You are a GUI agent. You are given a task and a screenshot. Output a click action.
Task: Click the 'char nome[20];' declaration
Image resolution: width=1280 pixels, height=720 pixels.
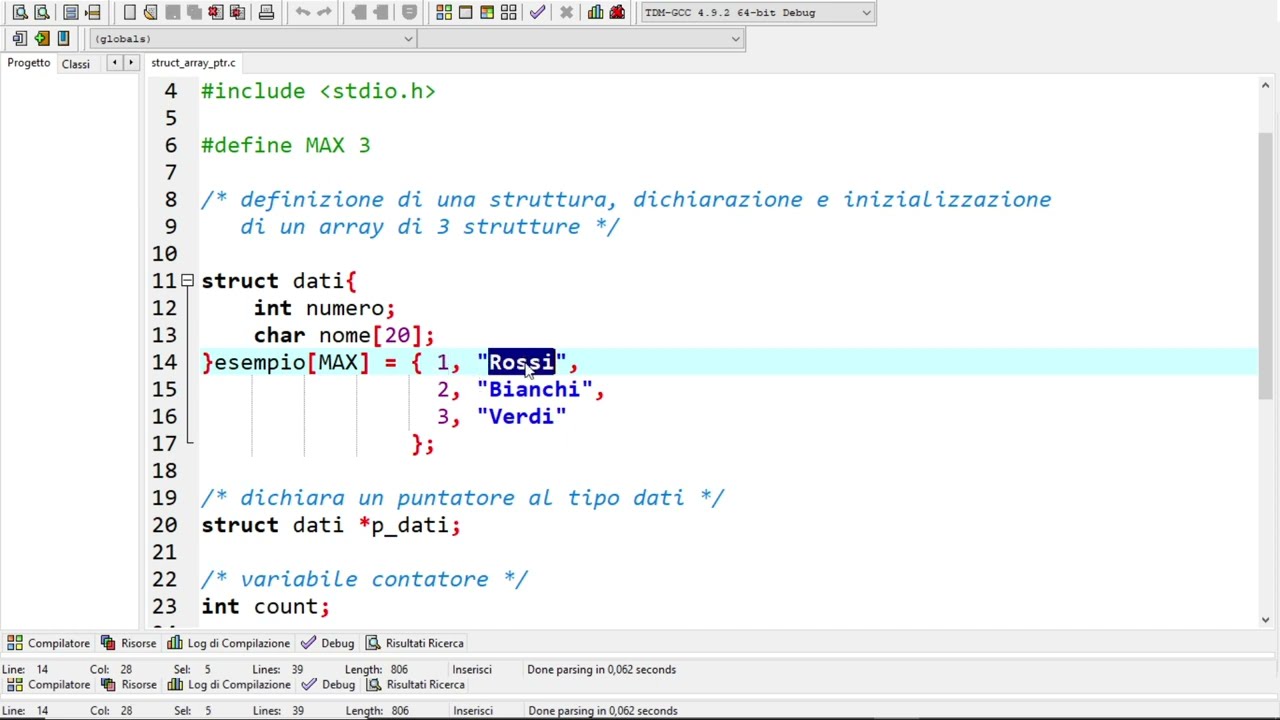coord(344,335)
